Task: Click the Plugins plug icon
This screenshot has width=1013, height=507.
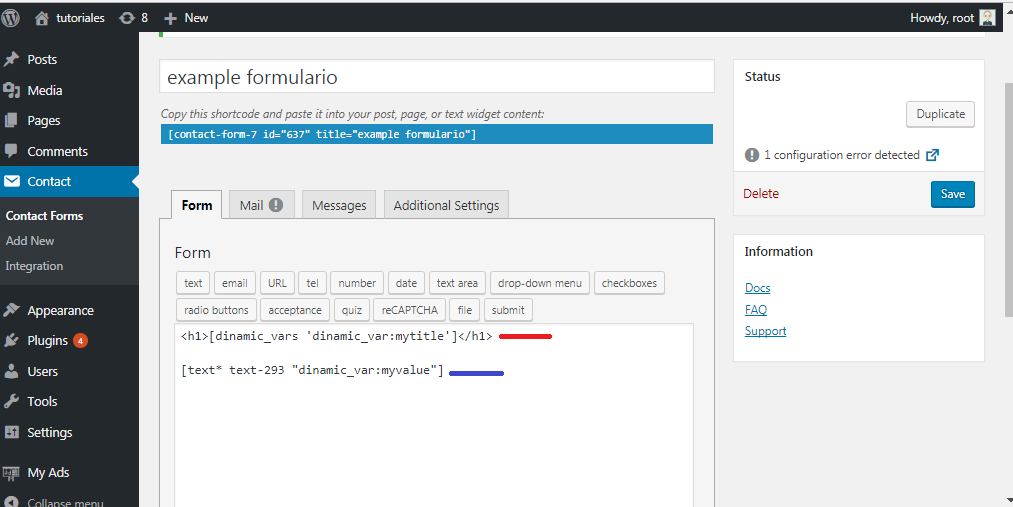Action: tap(12, 340)
